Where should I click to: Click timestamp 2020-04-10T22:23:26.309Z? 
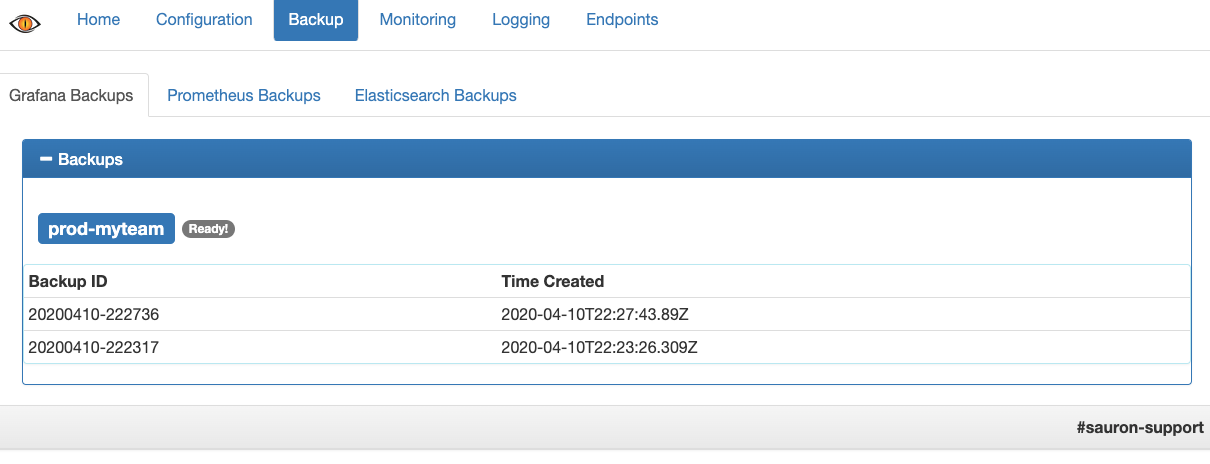point(599,347)
